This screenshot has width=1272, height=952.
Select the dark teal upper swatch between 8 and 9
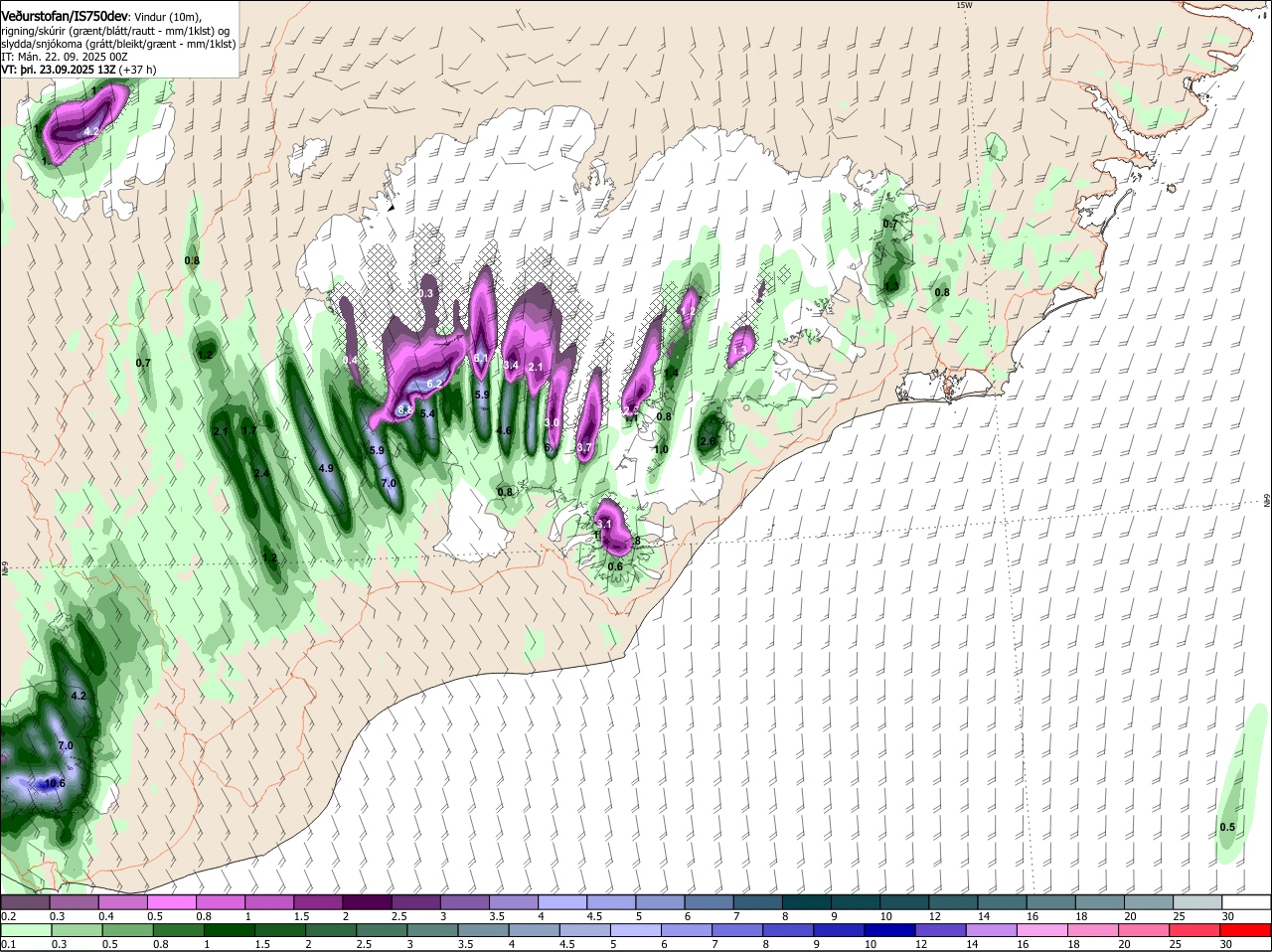[808, 902]
